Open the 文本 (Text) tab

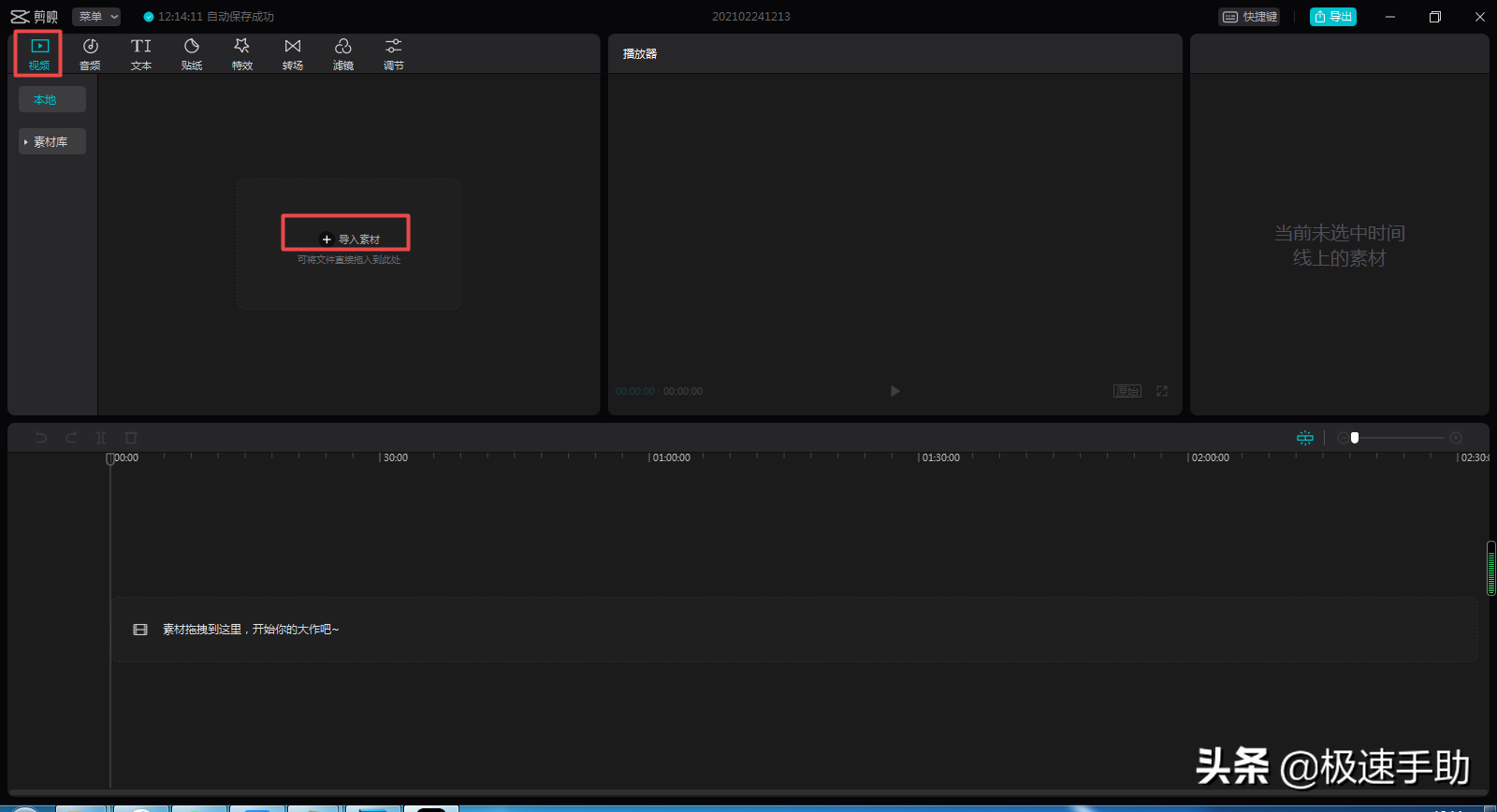tap(141, 54)
